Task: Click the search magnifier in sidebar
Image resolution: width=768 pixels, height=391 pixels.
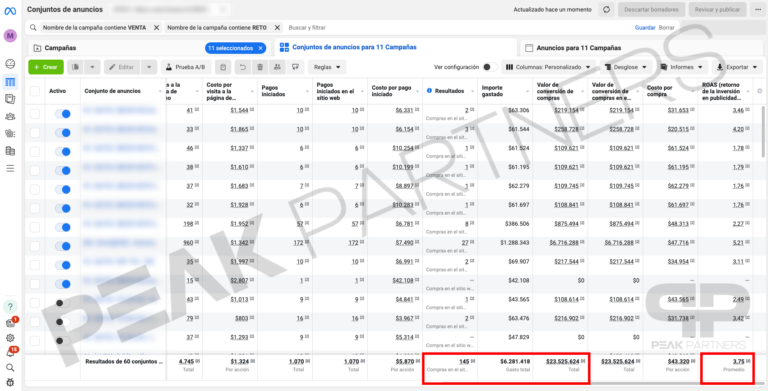Action: pyautogui.click(x=10, y=367)
